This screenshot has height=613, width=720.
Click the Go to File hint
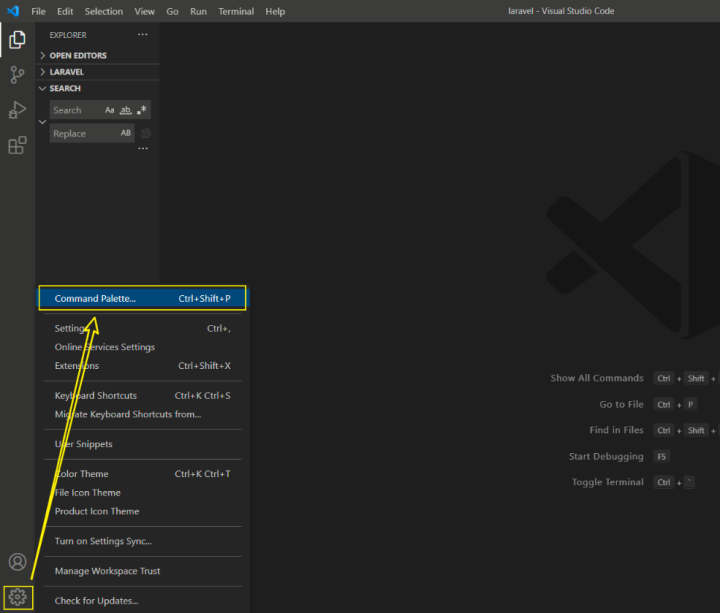[x=621, y=405]
